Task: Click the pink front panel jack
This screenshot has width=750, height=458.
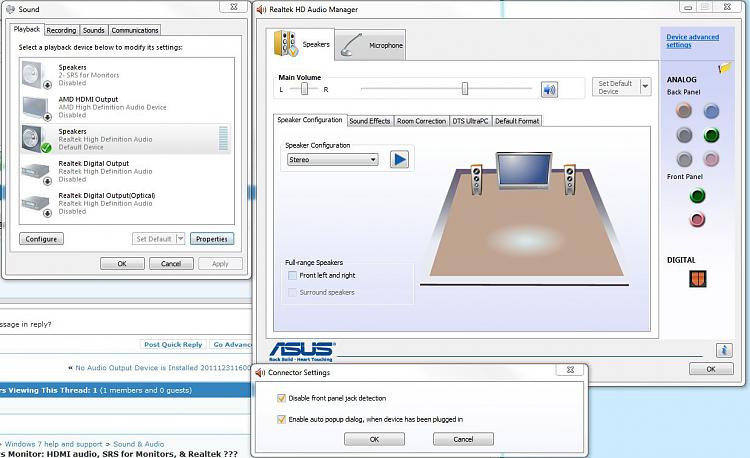Action: pyautogui.click(x=697, y=219)
